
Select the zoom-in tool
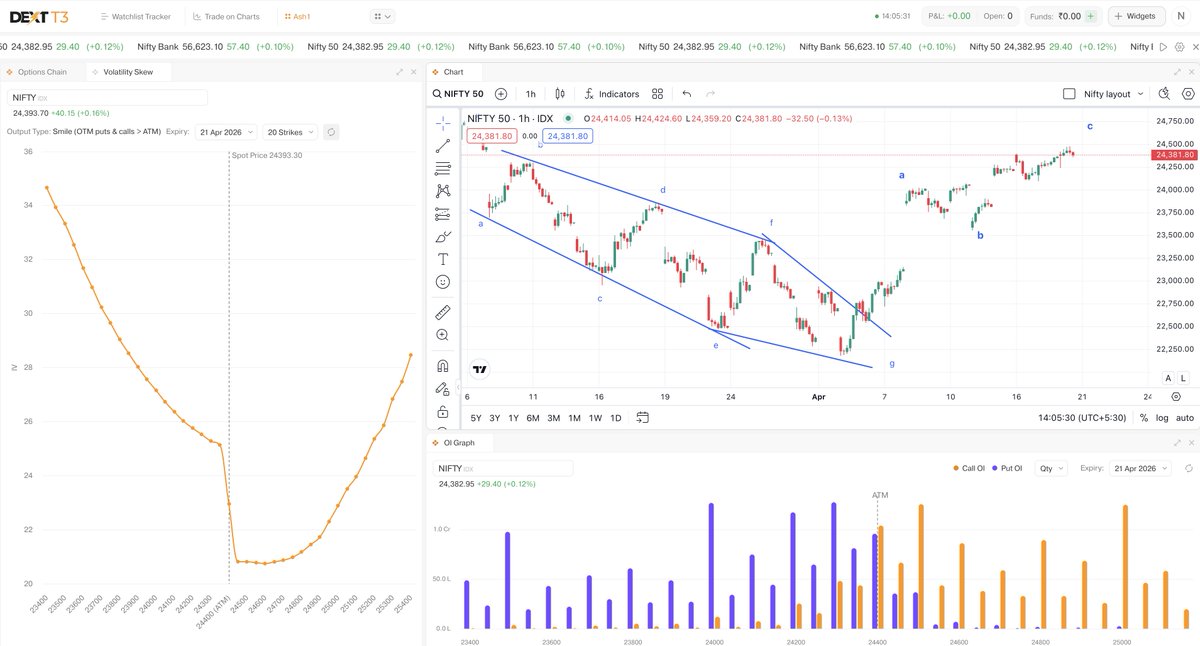tap(442, 335)
